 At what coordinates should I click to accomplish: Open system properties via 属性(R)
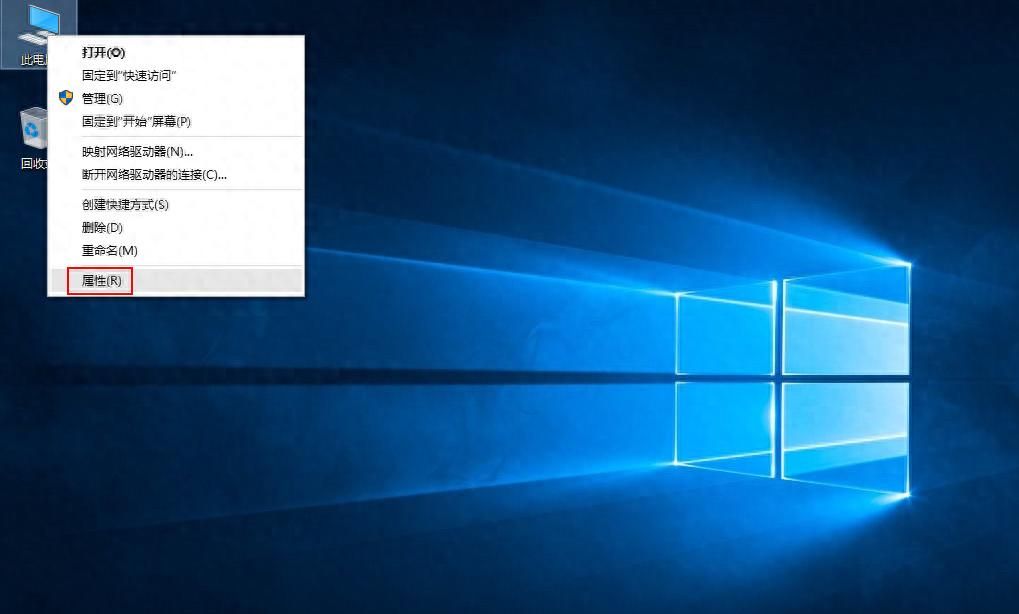[101, 281]
